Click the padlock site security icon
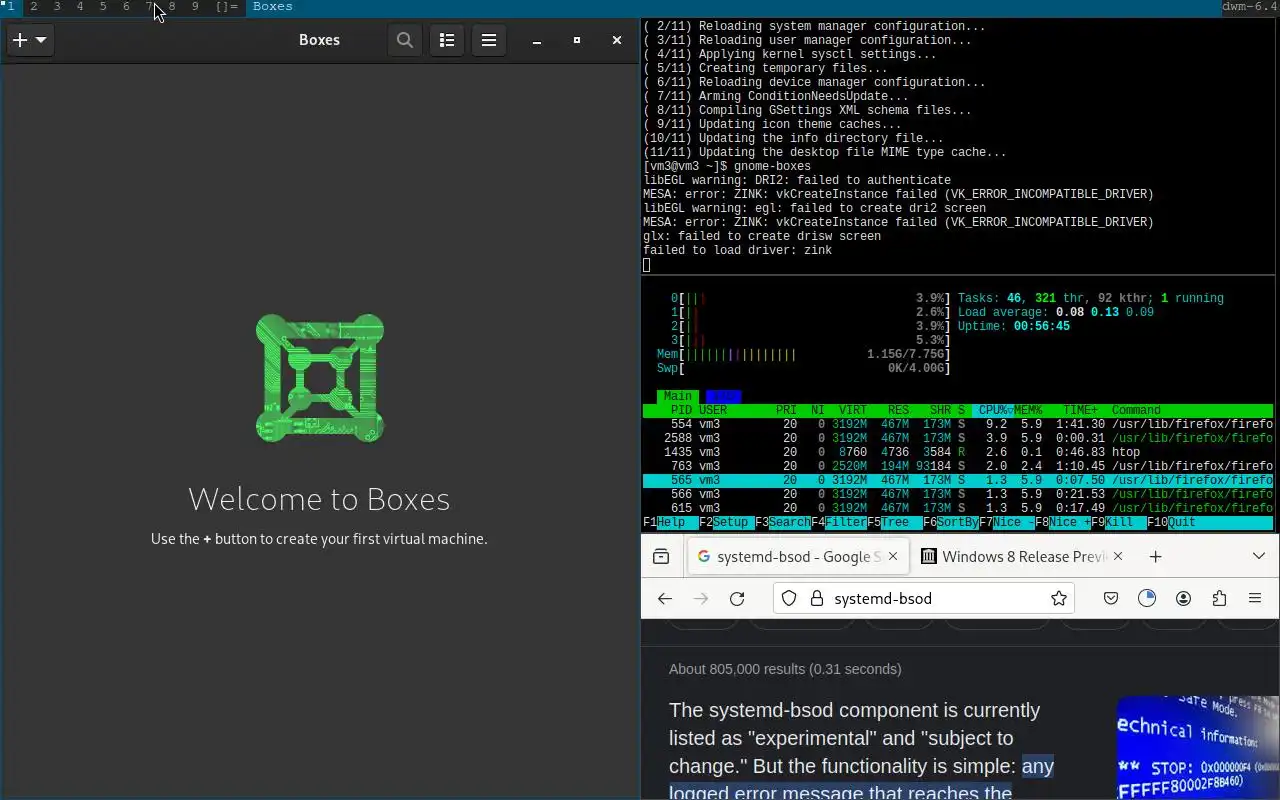This screenshot has height=800, width=1280. coord(816,598)
